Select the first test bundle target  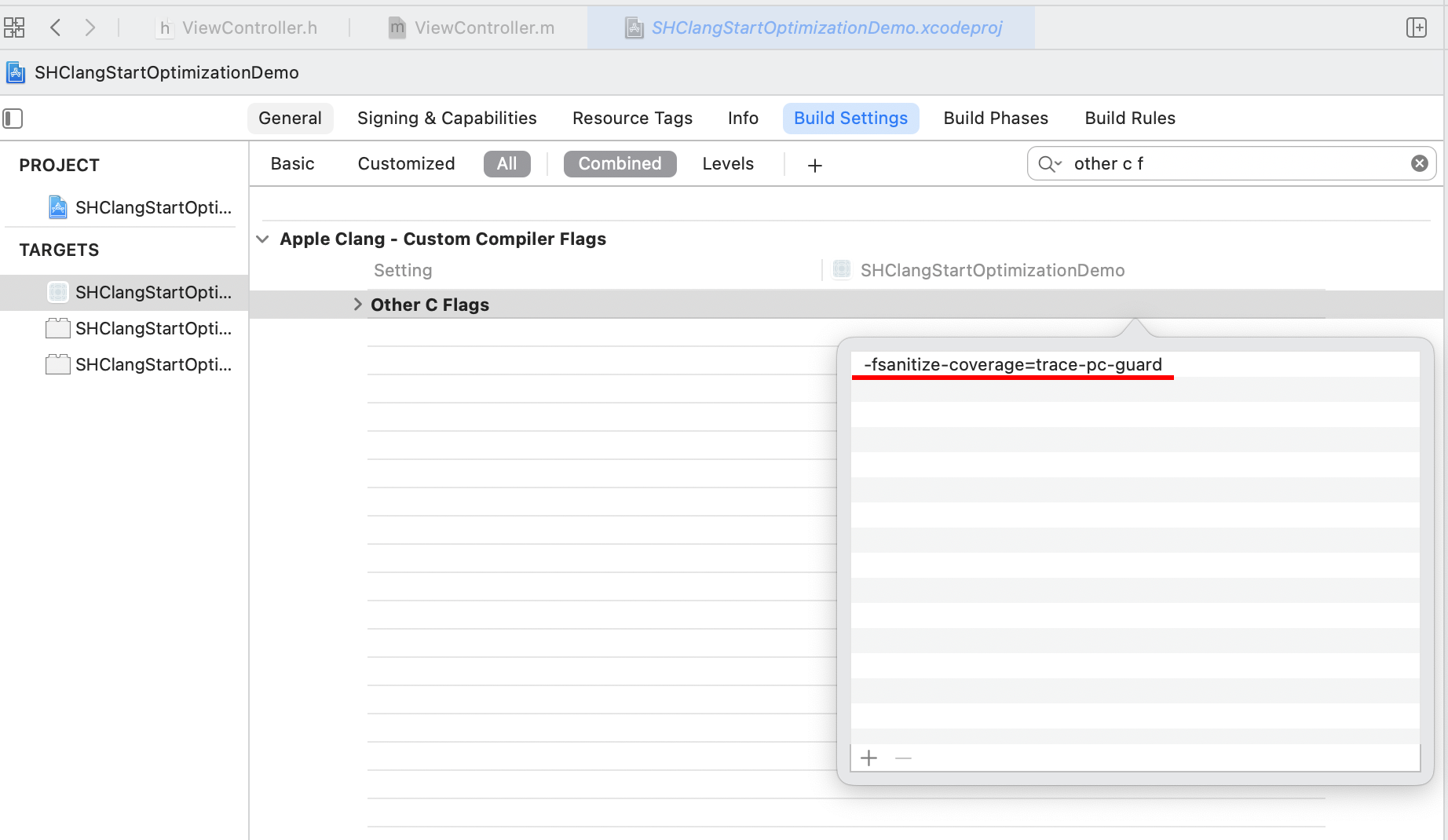(139, 328)
